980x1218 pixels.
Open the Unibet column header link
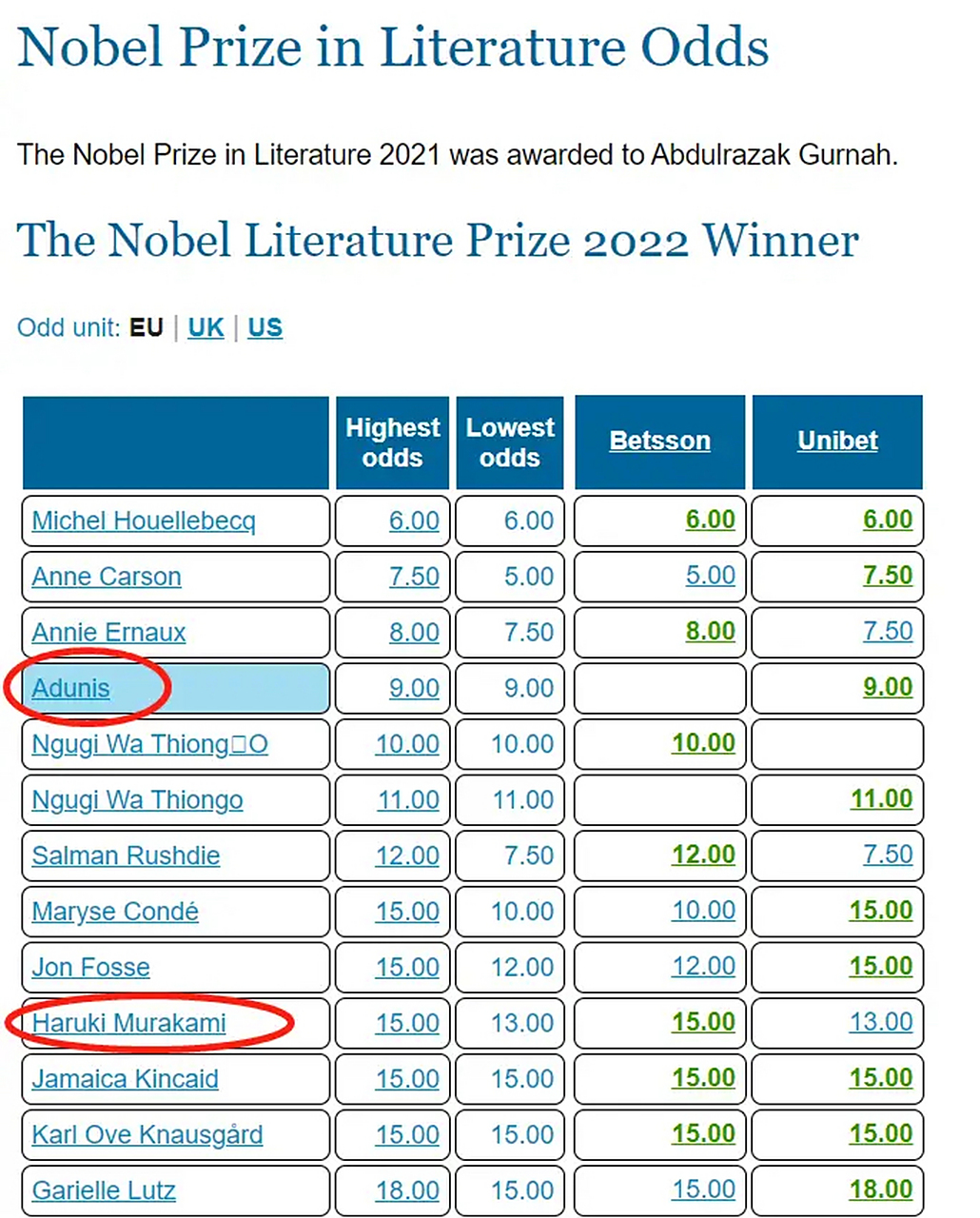point(837,441)
